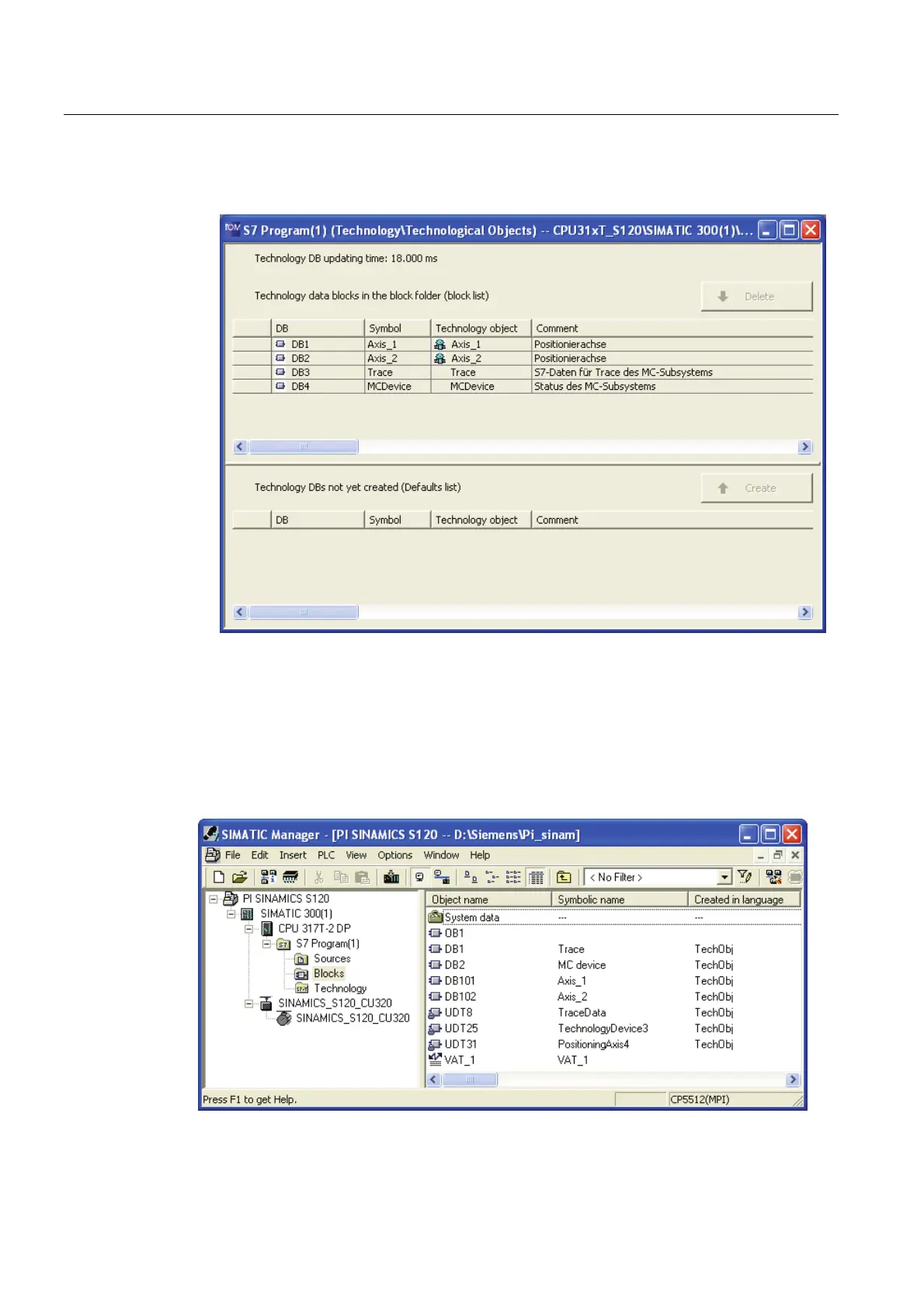Open the Options menu
The height and width of the screenshot is (1308, 924).
[x=395, y=855]
